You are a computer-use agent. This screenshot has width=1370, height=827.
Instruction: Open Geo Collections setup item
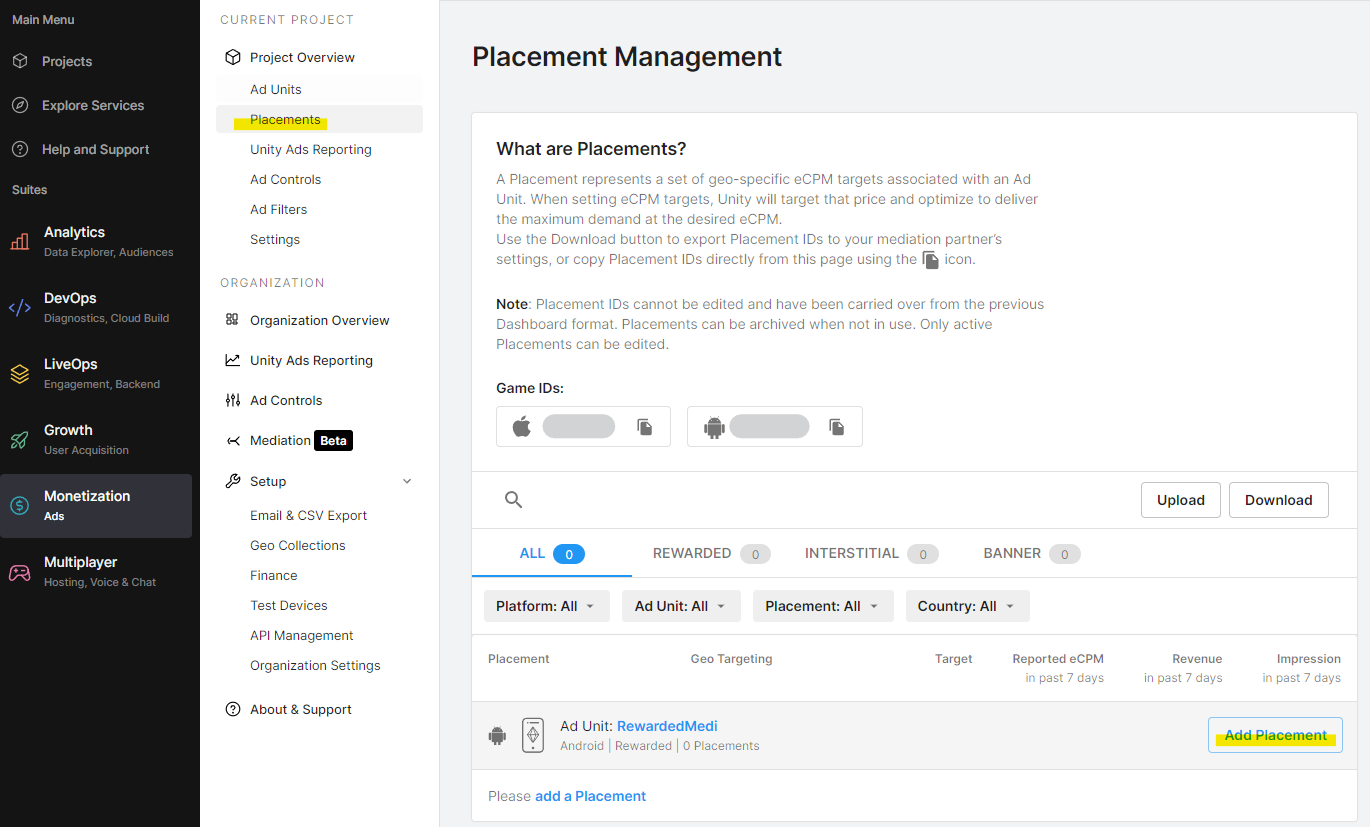298,545
